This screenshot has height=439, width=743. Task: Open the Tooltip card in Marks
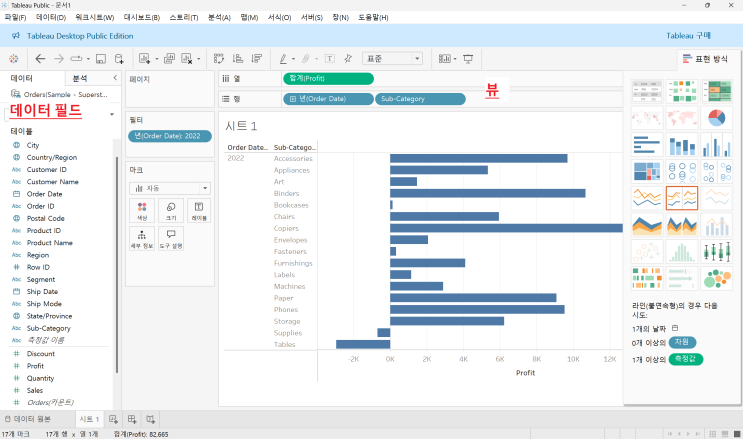coord(171,238)
